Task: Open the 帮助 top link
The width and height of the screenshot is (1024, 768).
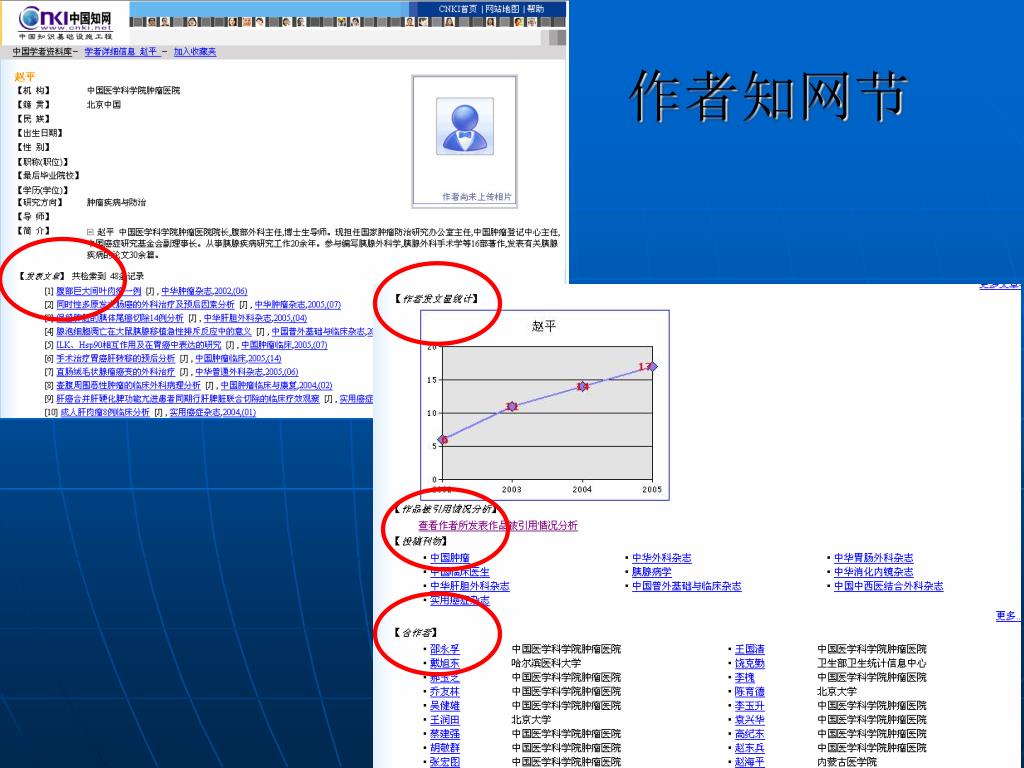Action: coord(535,8)
